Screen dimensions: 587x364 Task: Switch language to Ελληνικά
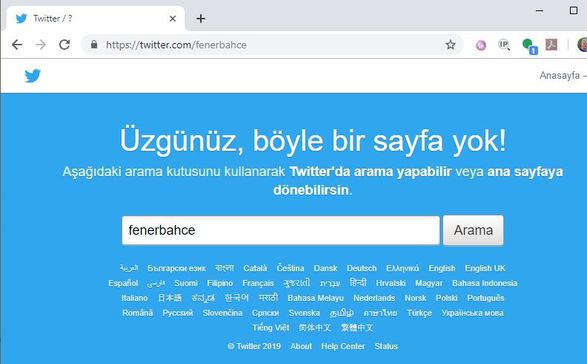pyautogui.click(x=402, y=269)
